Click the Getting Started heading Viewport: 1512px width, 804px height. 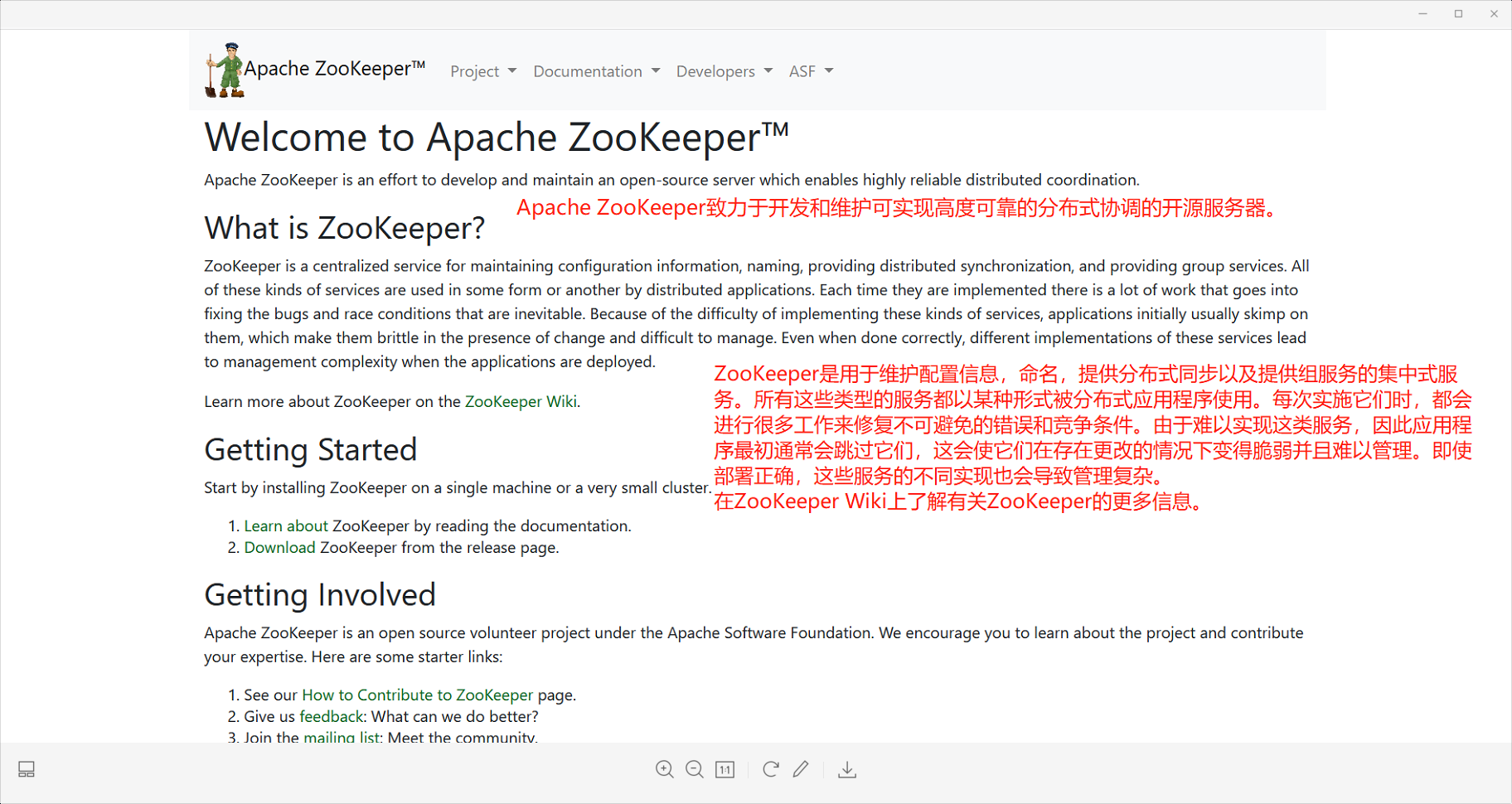[x=311, y=450]
